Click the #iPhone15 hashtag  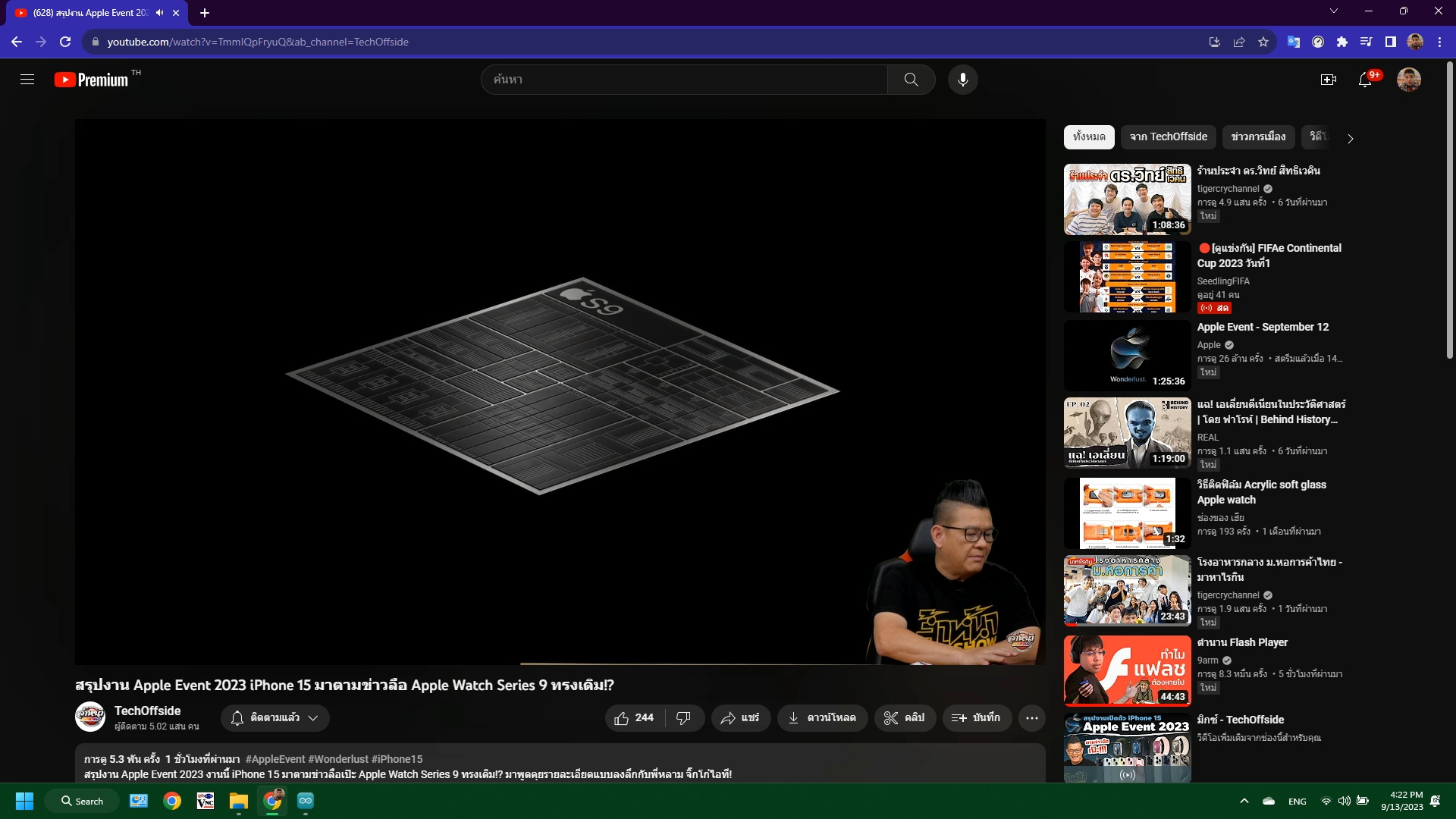(397, 759)
